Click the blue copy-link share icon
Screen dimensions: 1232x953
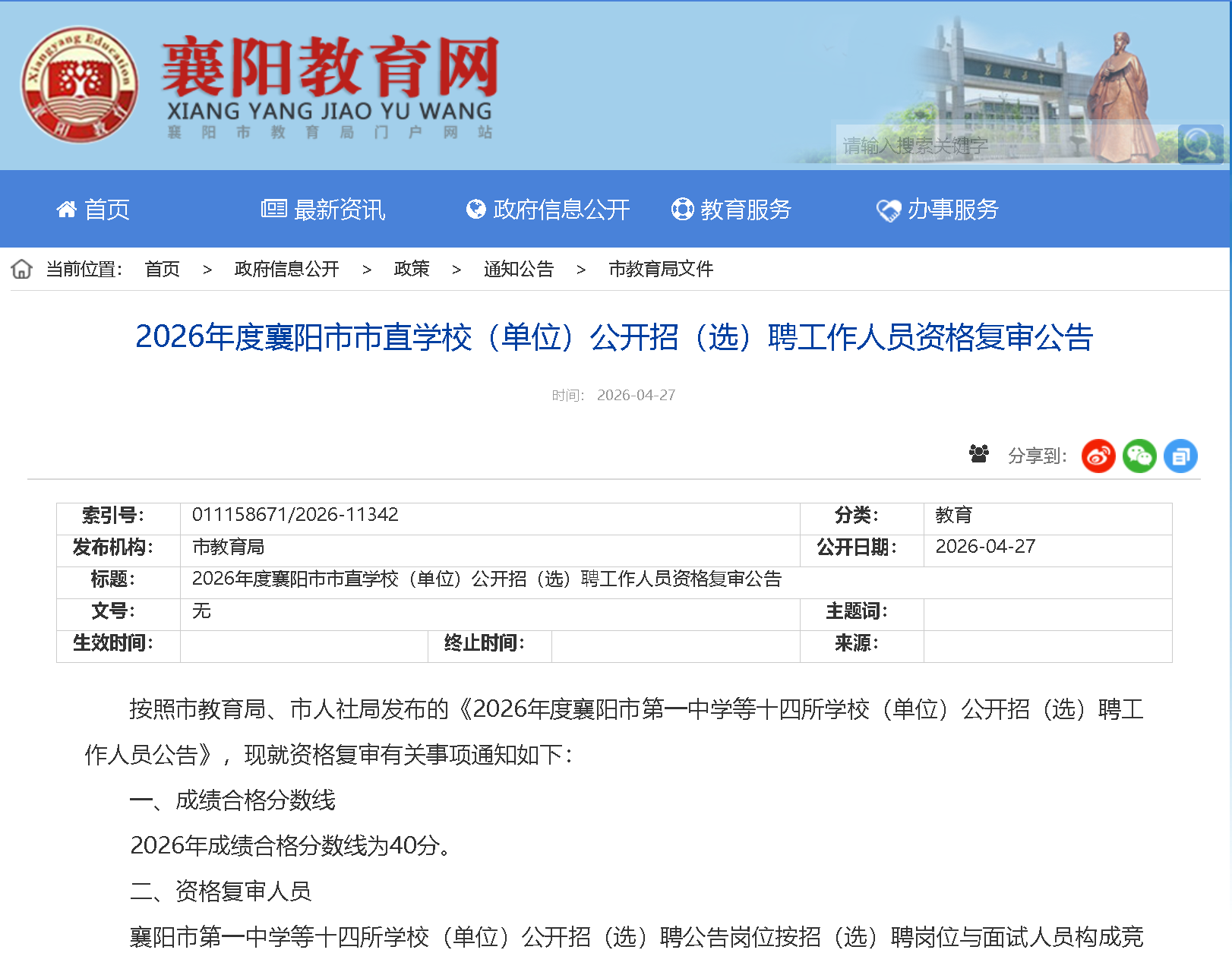(1180, 456)
